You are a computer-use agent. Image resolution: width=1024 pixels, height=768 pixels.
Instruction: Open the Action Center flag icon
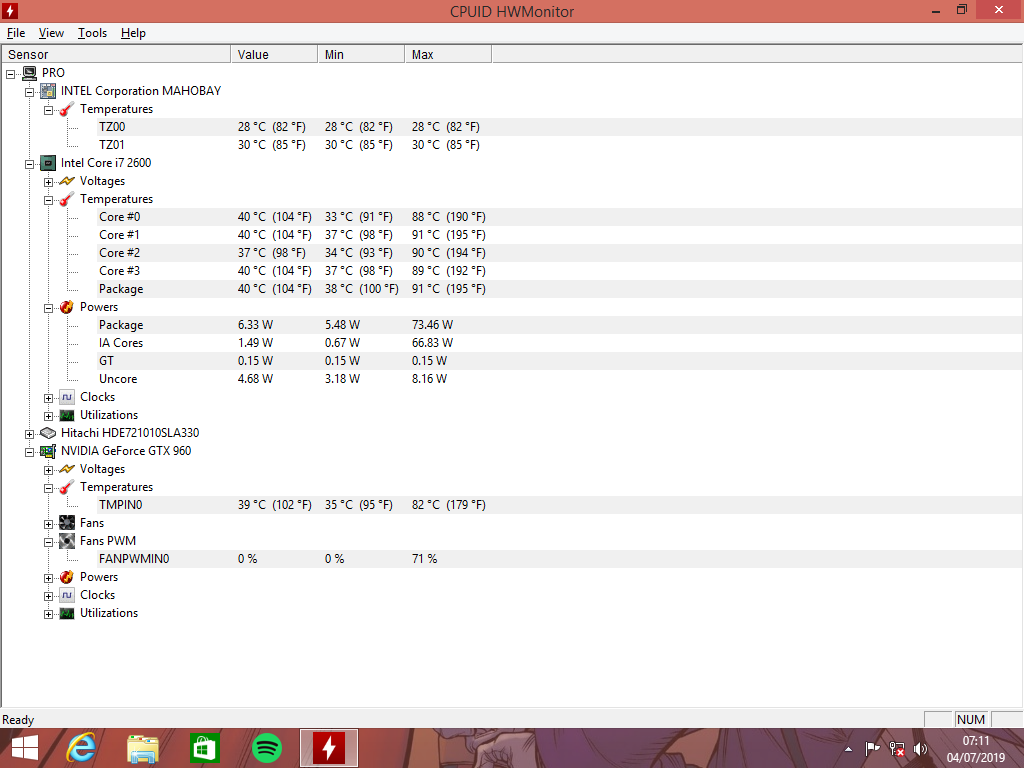coord(872,749)
